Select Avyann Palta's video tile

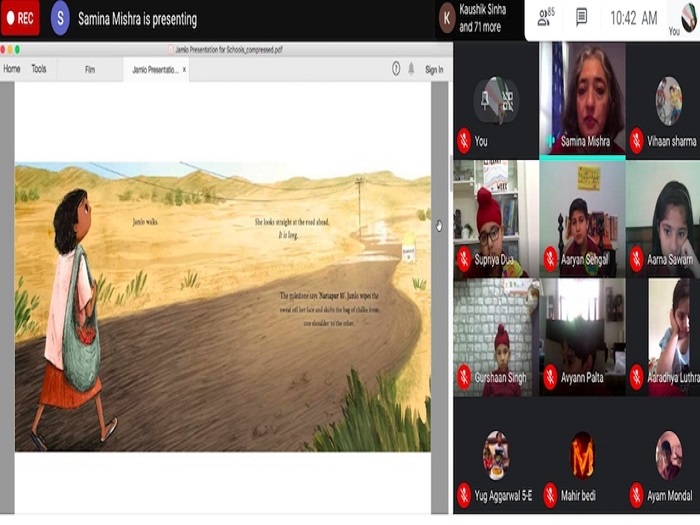pos(582,338)
